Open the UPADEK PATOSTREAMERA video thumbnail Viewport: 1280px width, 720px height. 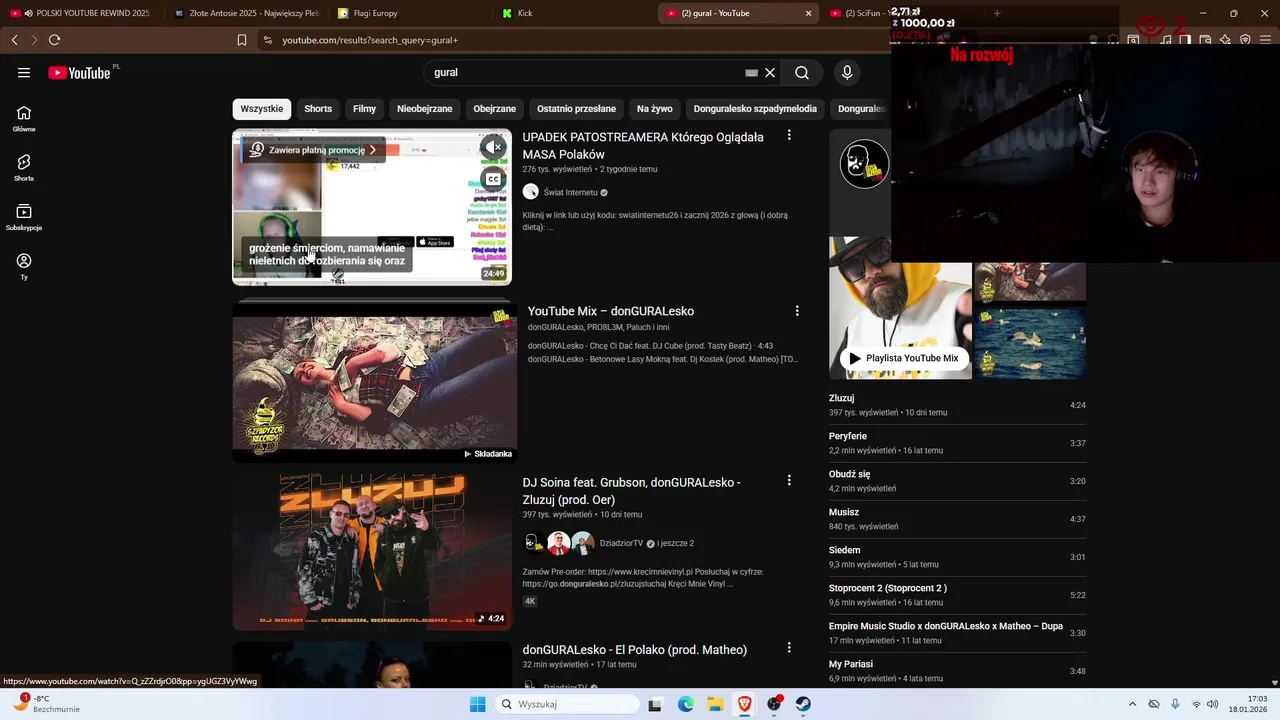372,207
